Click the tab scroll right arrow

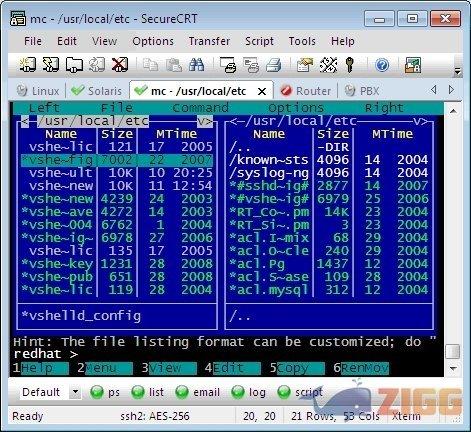point(451,90)
